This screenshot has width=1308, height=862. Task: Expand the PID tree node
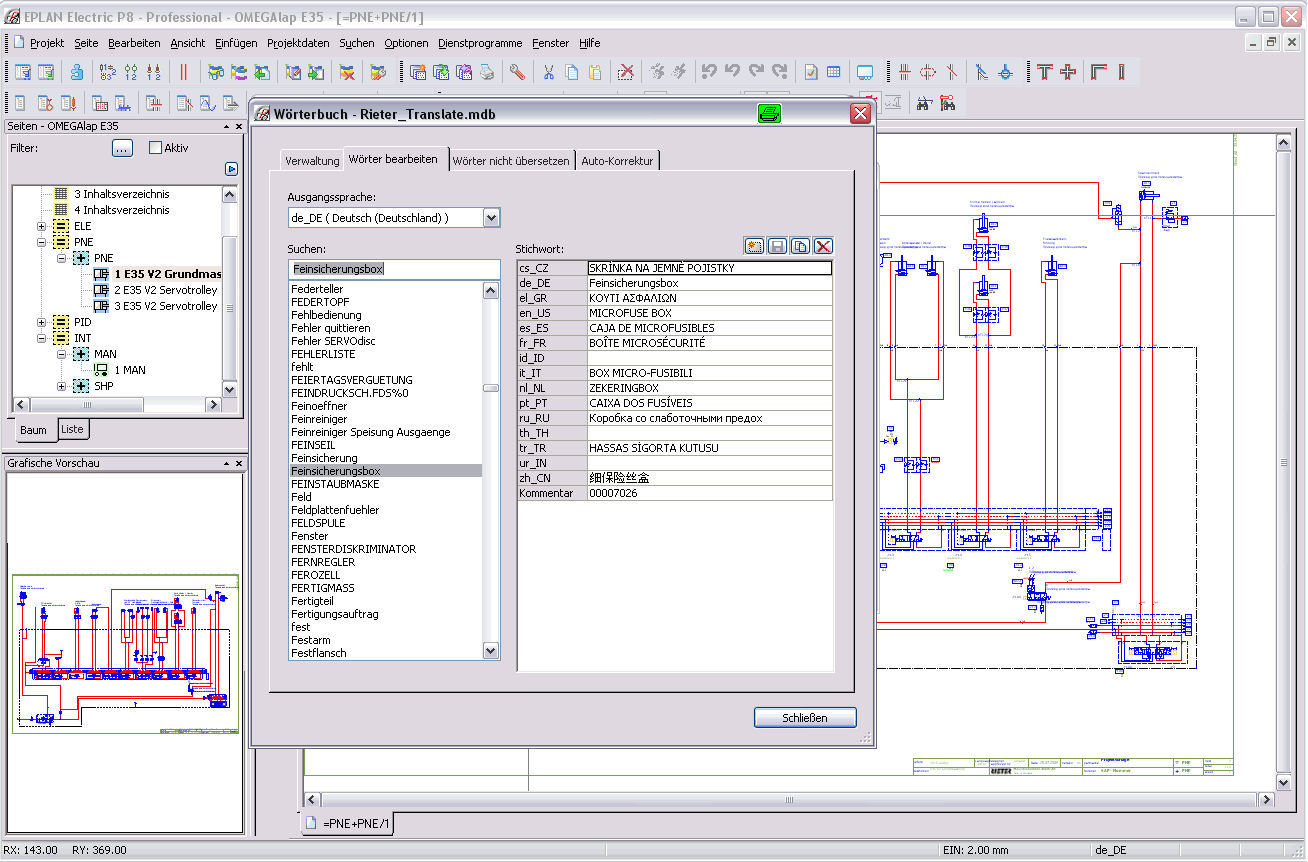point(42,322)
